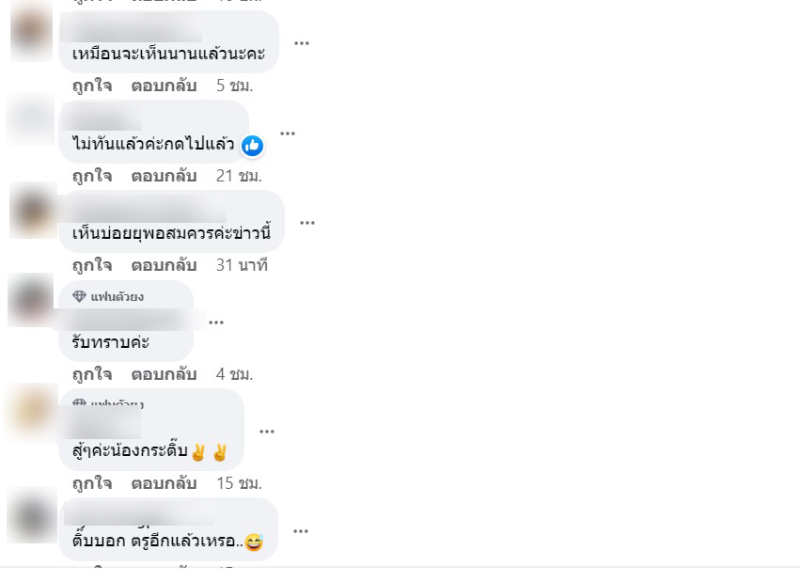The width and height of the screenshot is (800, 582).
Task: Open options for สู้ๆค่ะน้องกระติ๊บ comment
Action: pyautogui.click(x=267, y=432)
